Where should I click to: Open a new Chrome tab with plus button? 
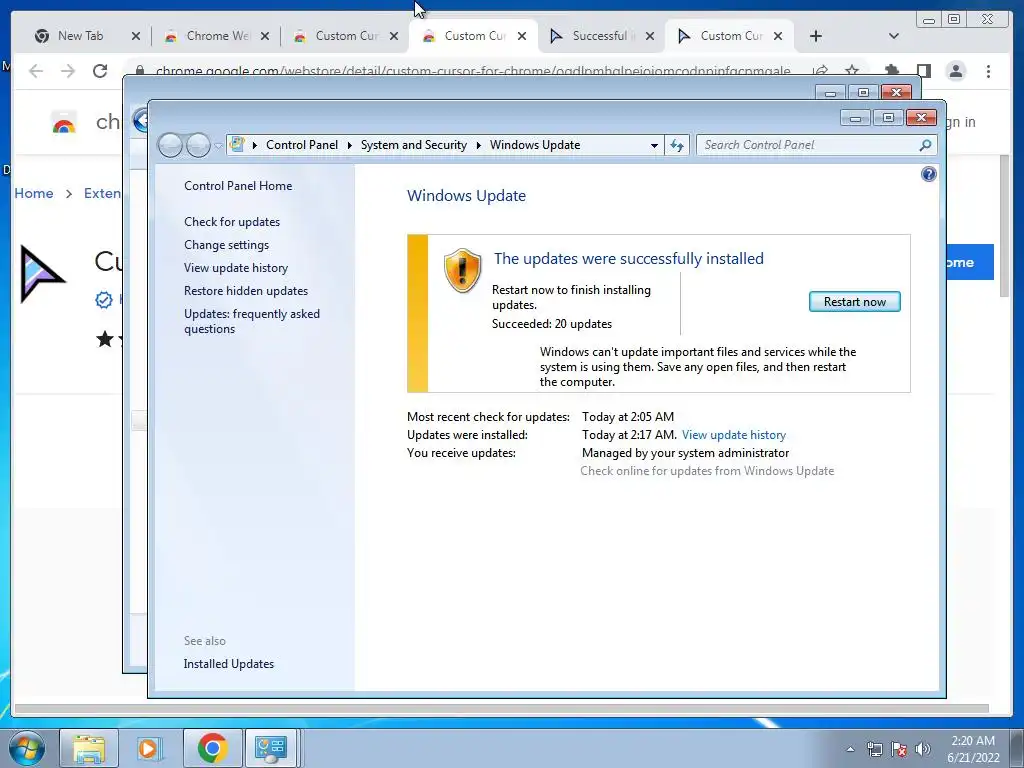pyautogui.click(x=816, y=36)
